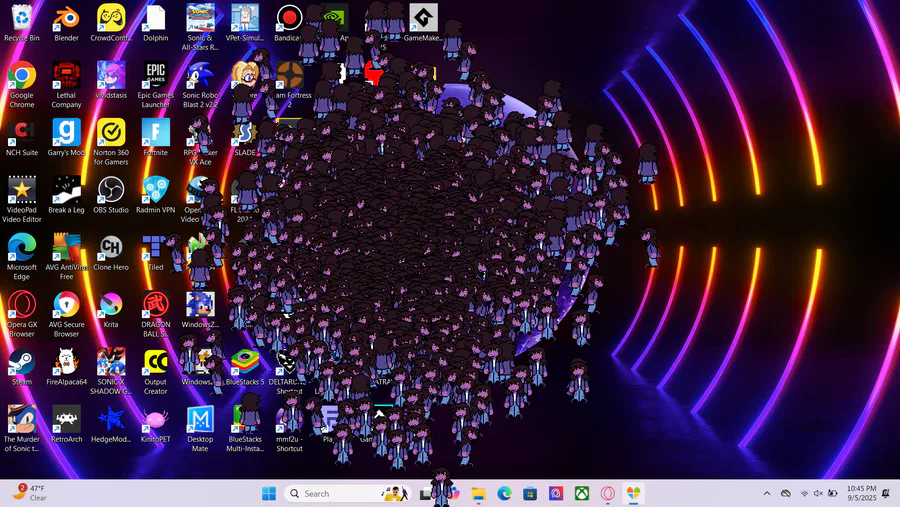900x507 pixels.
Task: Open Xbox app from the taskbar
Action: click(x=582, y=493)
